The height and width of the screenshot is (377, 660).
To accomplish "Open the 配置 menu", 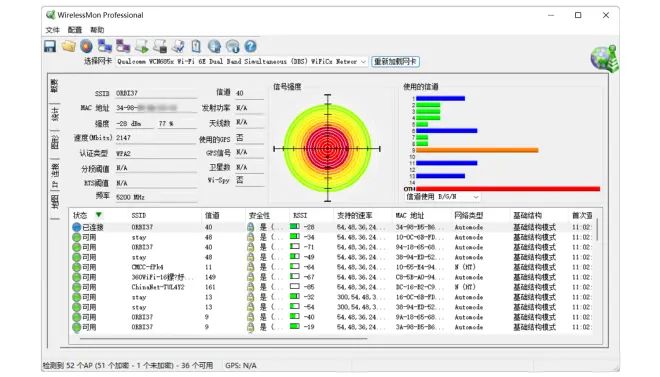I will [x=75, y=30].
